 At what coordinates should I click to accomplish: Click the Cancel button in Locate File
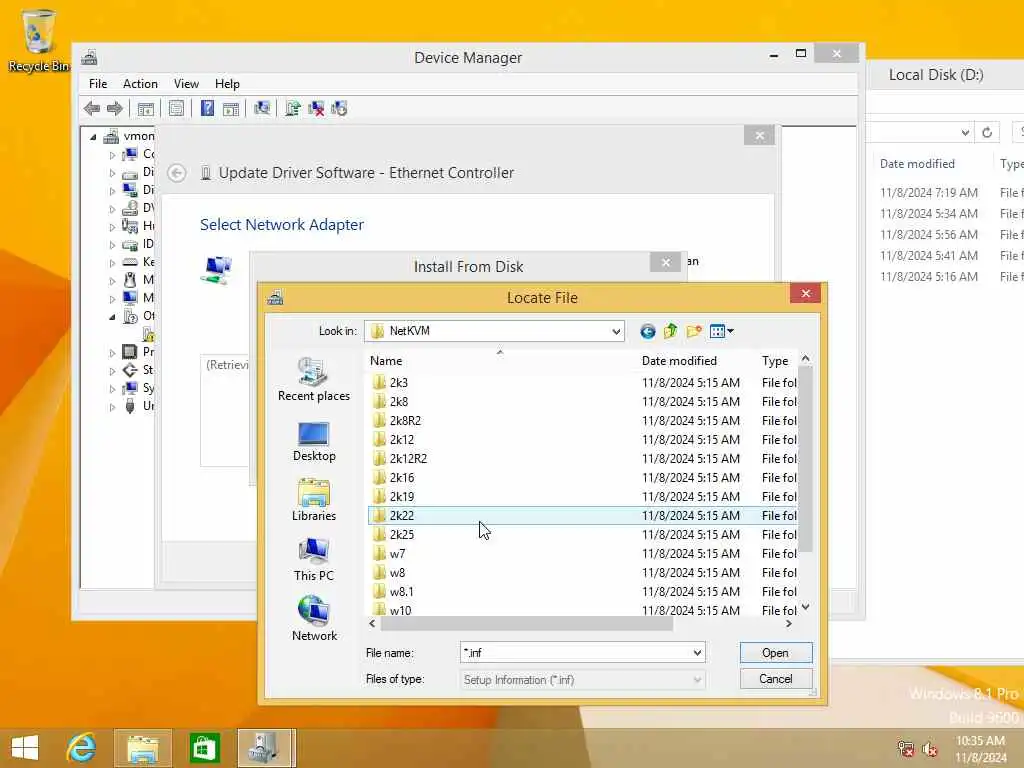(x=775, y=679)
